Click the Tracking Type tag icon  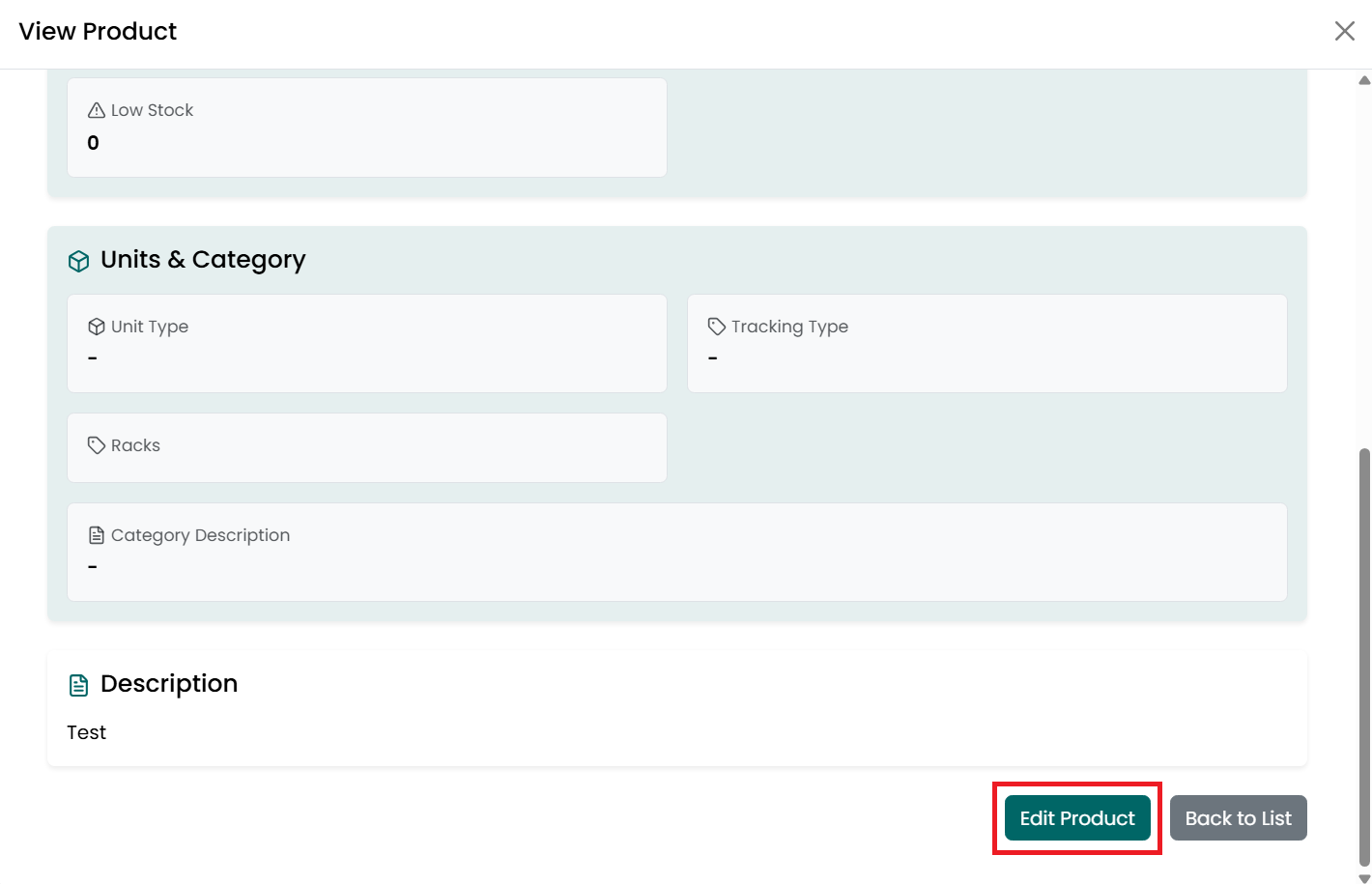[717, 327]
